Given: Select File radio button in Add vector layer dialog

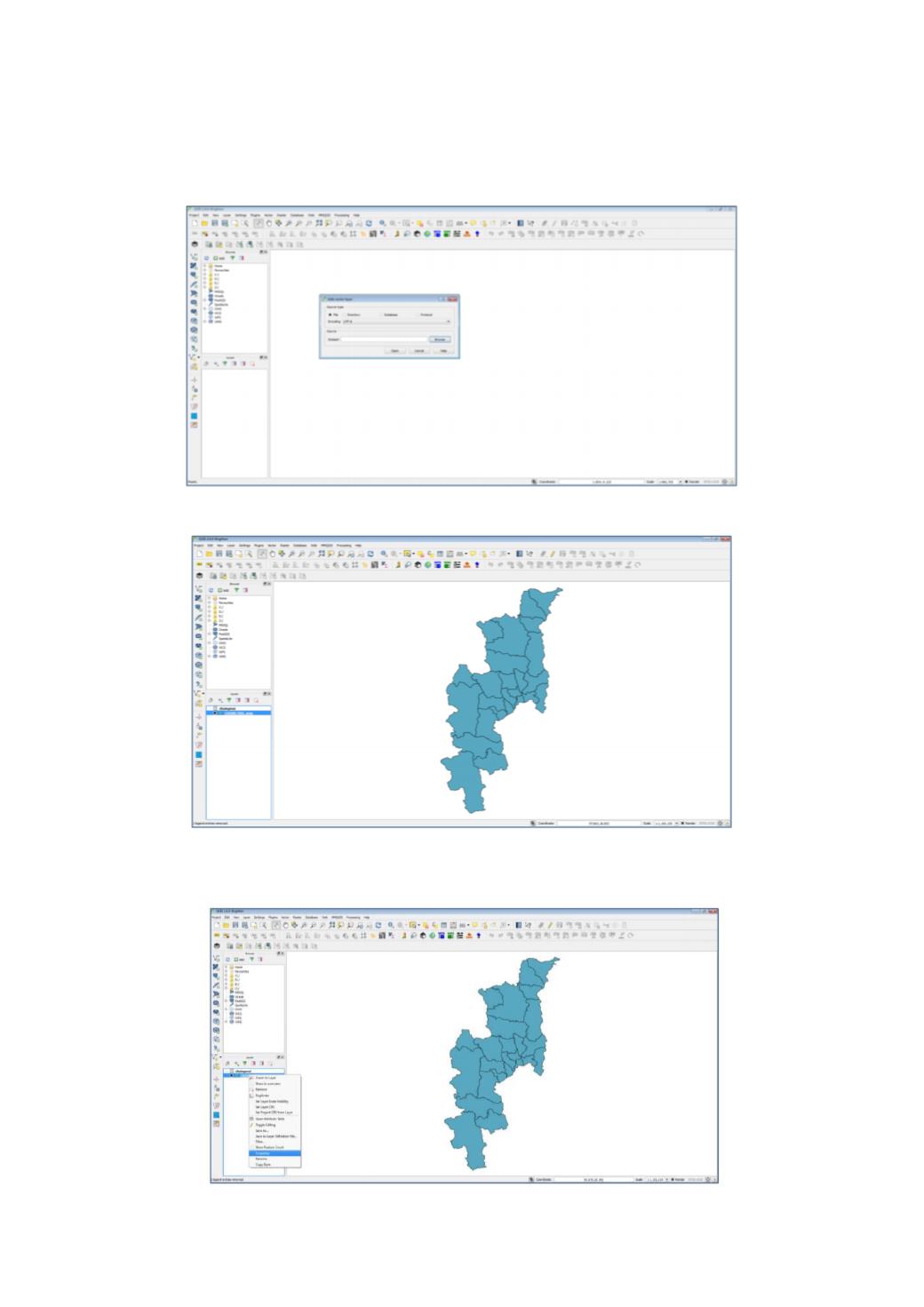Looking at the screenshot, I should click(331, 315).
